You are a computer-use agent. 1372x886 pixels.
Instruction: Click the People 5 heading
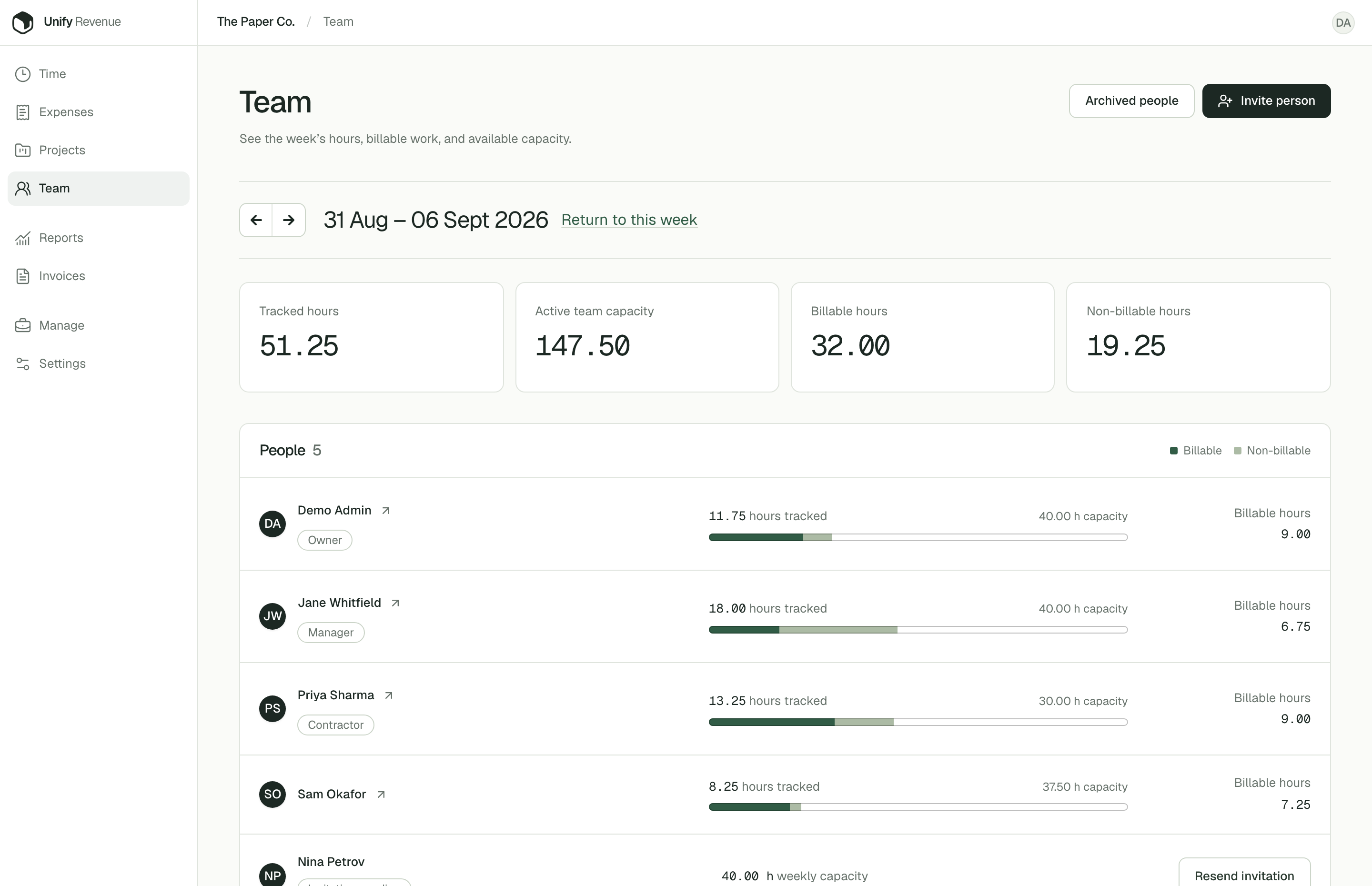pos(291,451)
